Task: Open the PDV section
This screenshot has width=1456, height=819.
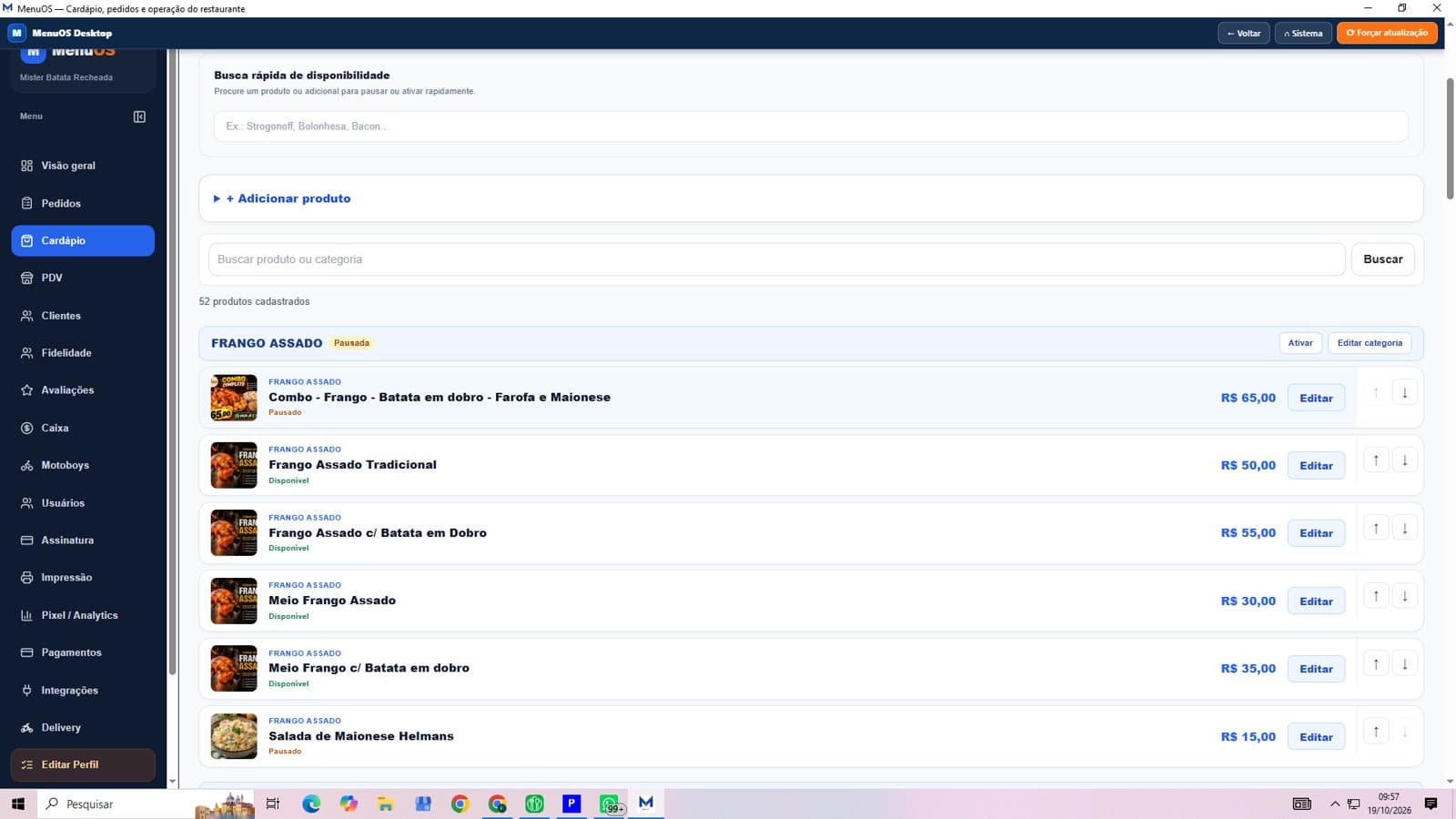Action: click(x=83, y=278)
